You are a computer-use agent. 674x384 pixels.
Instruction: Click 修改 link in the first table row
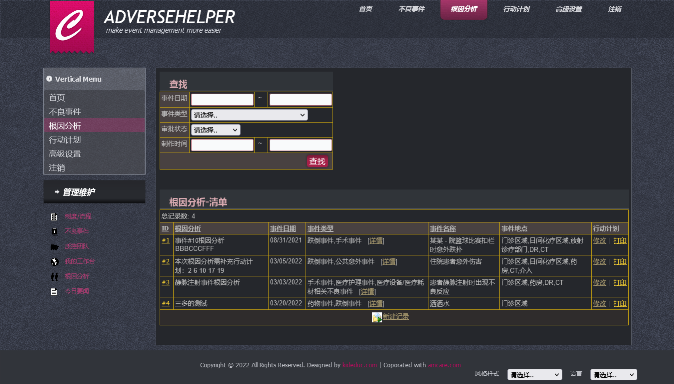click(x=599, y=240)
